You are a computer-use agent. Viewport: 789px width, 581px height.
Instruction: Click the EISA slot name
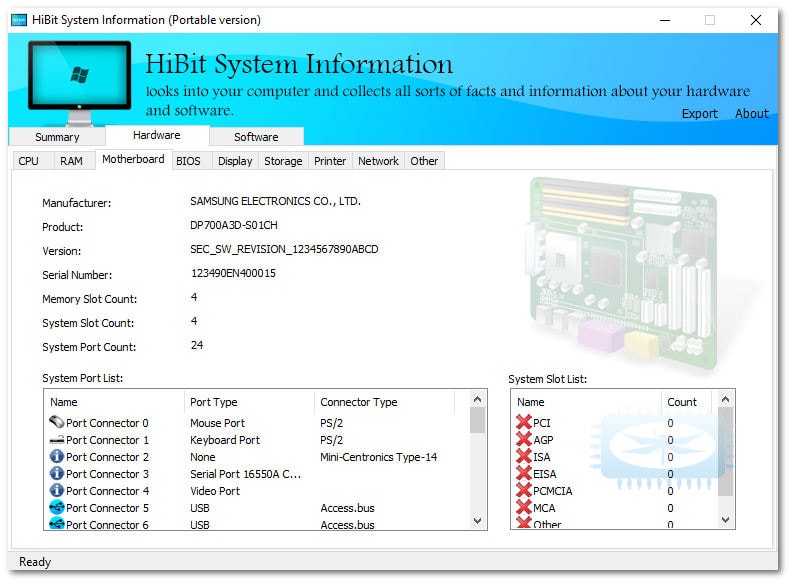[544, 474]
